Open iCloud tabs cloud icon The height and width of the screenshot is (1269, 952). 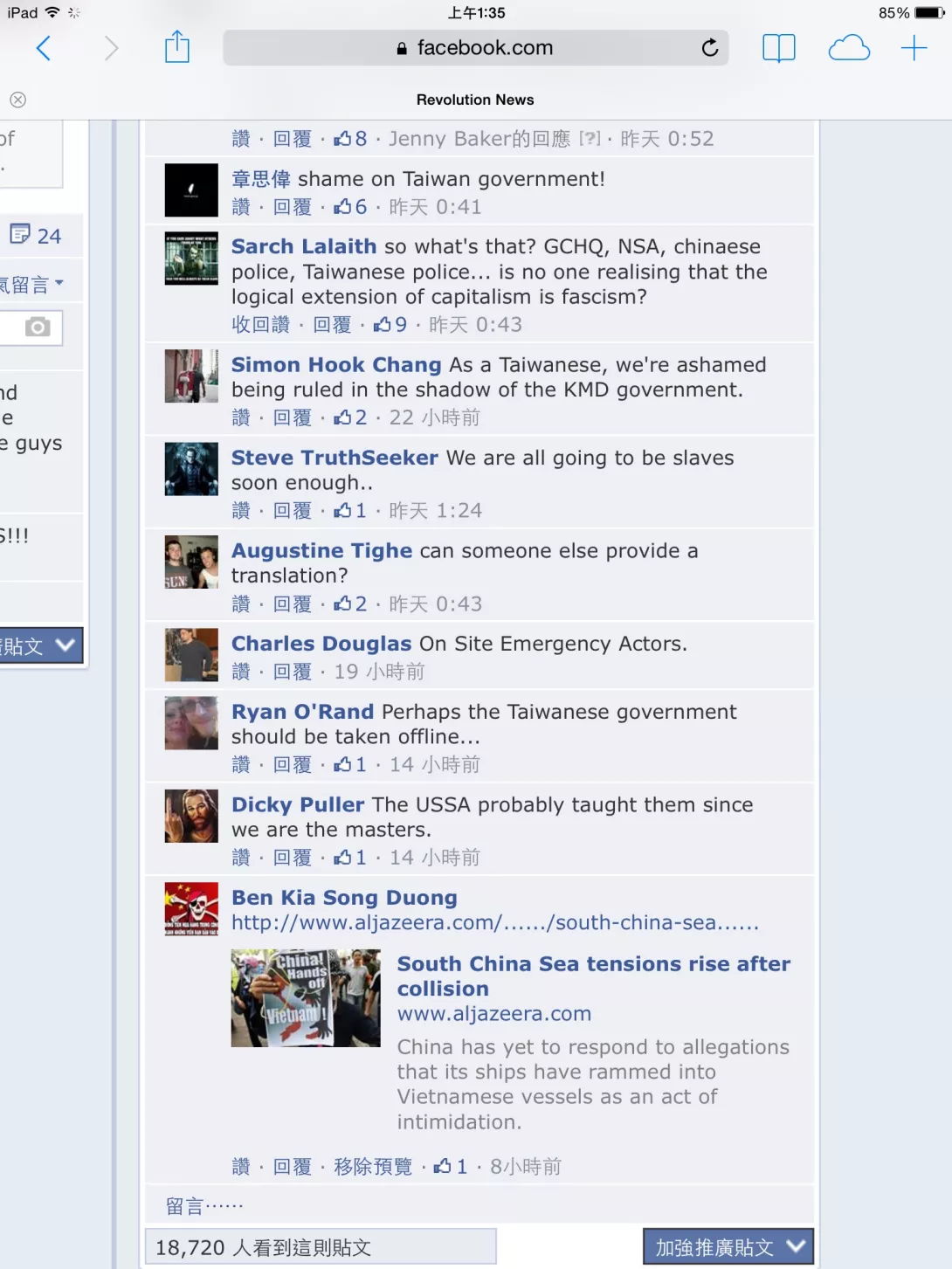click(x=849, y=48)
